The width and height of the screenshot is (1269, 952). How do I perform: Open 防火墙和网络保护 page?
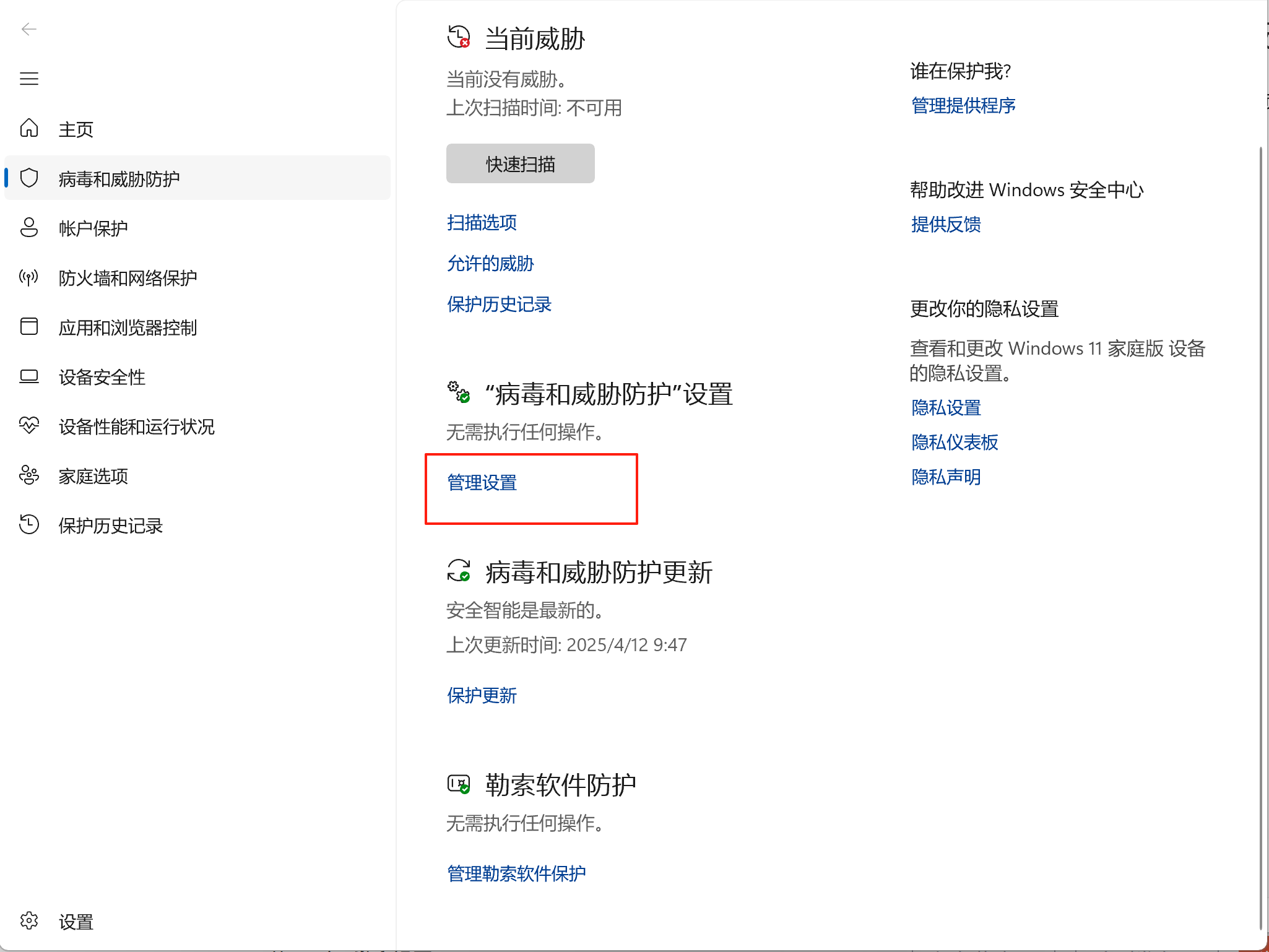point(197,277)
